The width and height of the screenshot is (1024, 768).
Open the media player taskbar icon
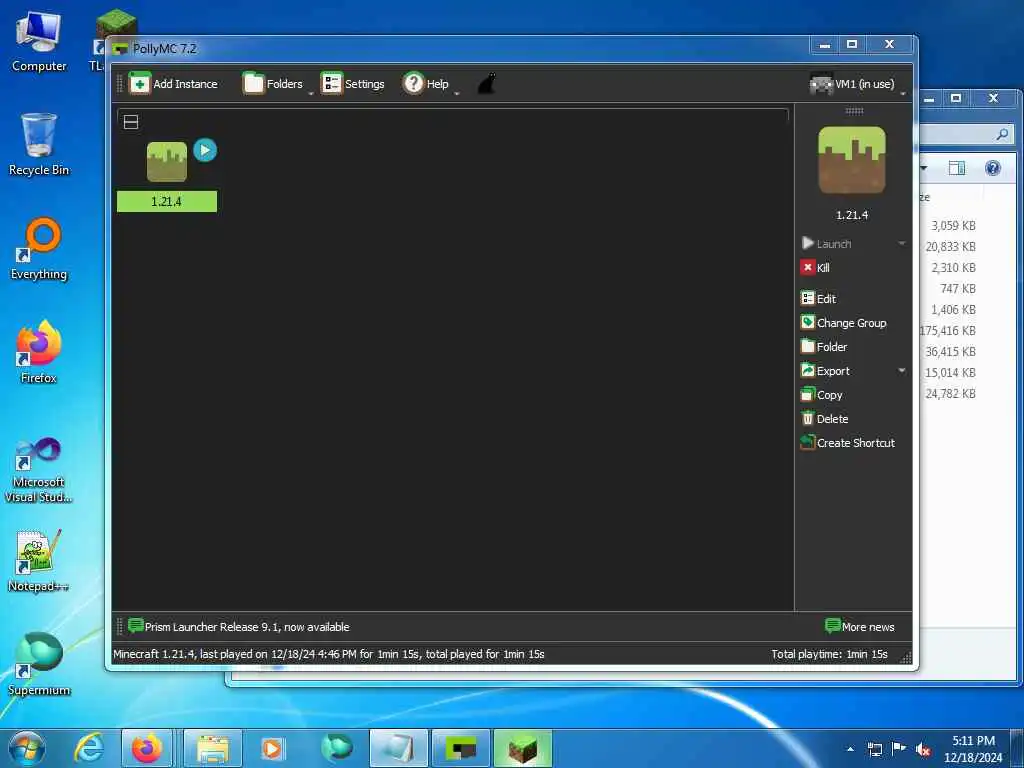point(272,748)
